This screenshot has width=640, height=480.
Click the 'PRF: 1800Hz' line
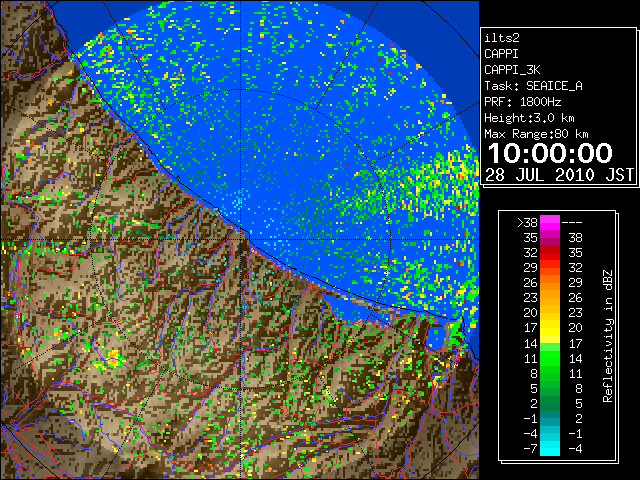click(x=522, y=102)
